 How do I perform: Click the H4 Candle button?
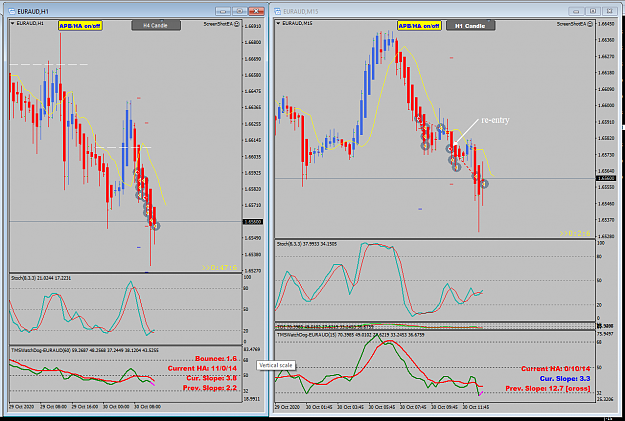[x=156, y=26]
